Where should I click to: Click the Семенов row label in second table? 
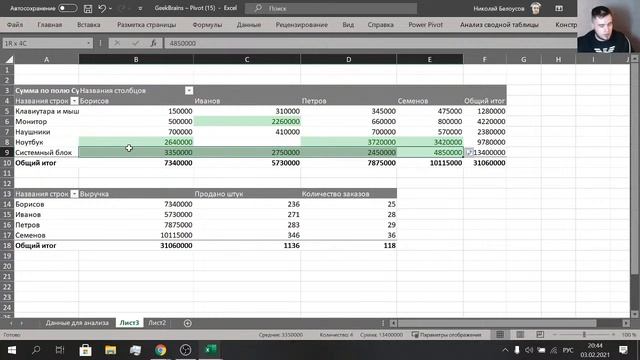point(30,235)
